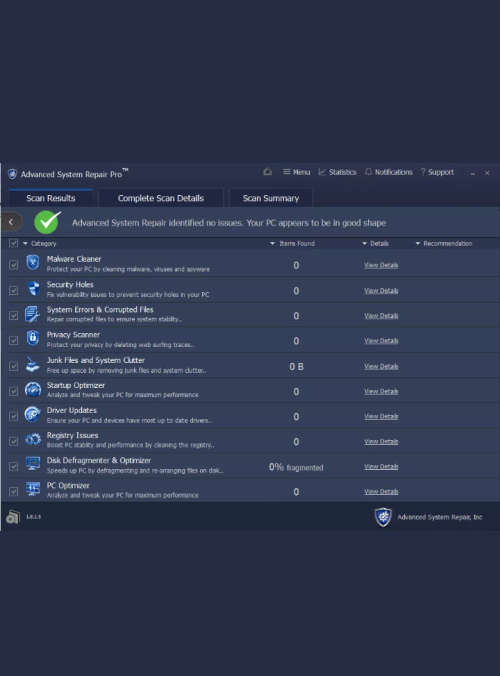500x676 pixels.
Task: View Details for Registry Issues
Action: [381, 441]
